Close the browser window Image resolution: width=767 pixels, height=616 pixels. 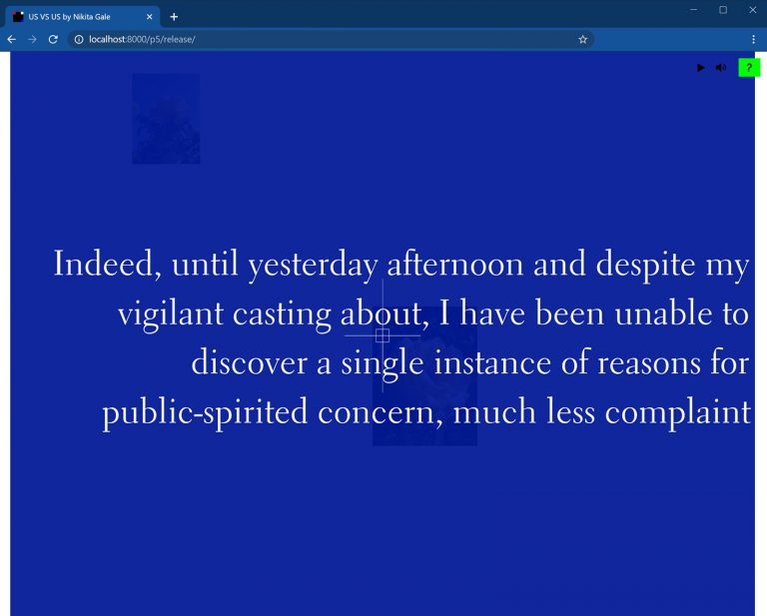[752, 10]
